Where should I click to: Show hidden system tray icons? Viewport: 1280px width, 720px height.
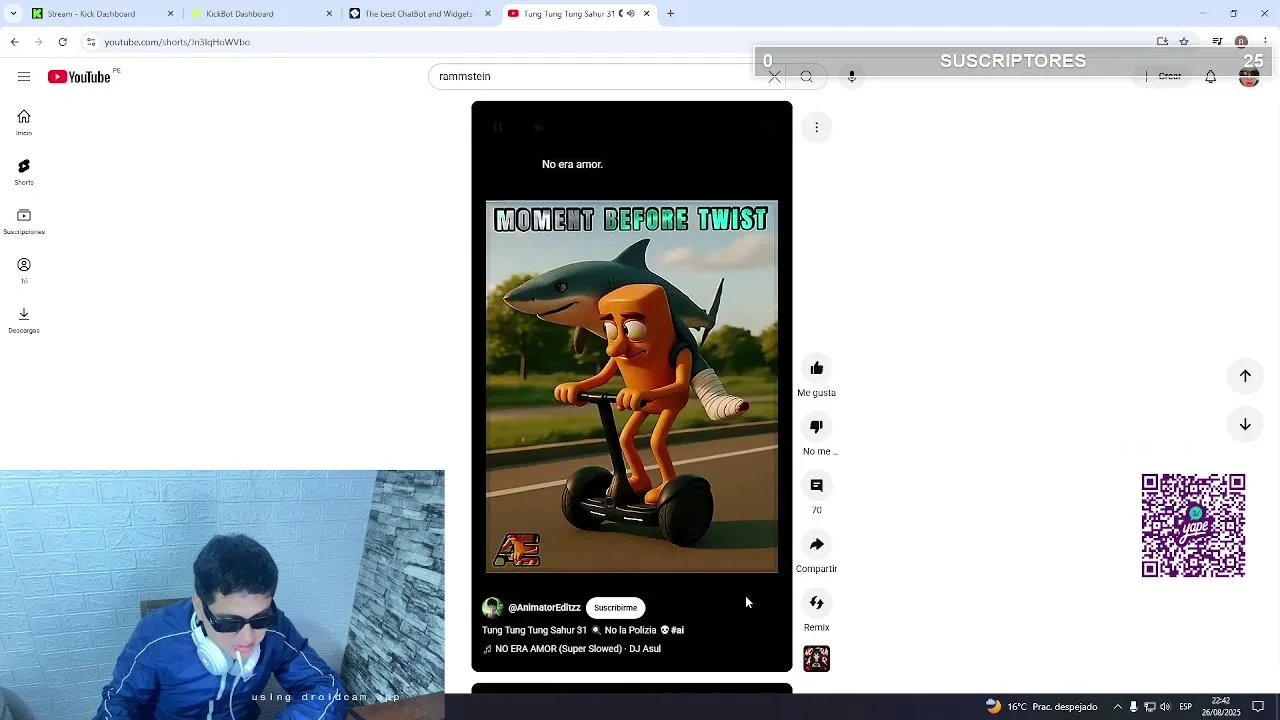tap(1118, 707)
